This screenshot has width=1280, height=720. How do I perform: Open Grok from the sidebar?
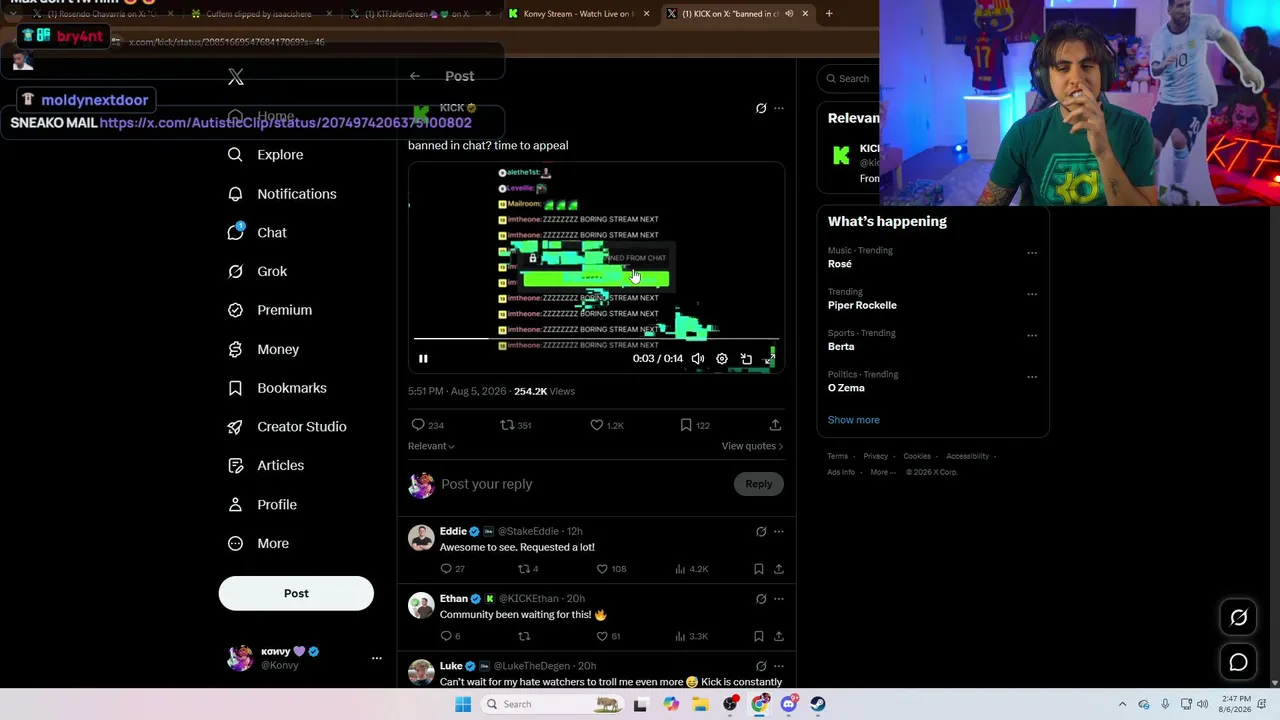tap(257, 271)
